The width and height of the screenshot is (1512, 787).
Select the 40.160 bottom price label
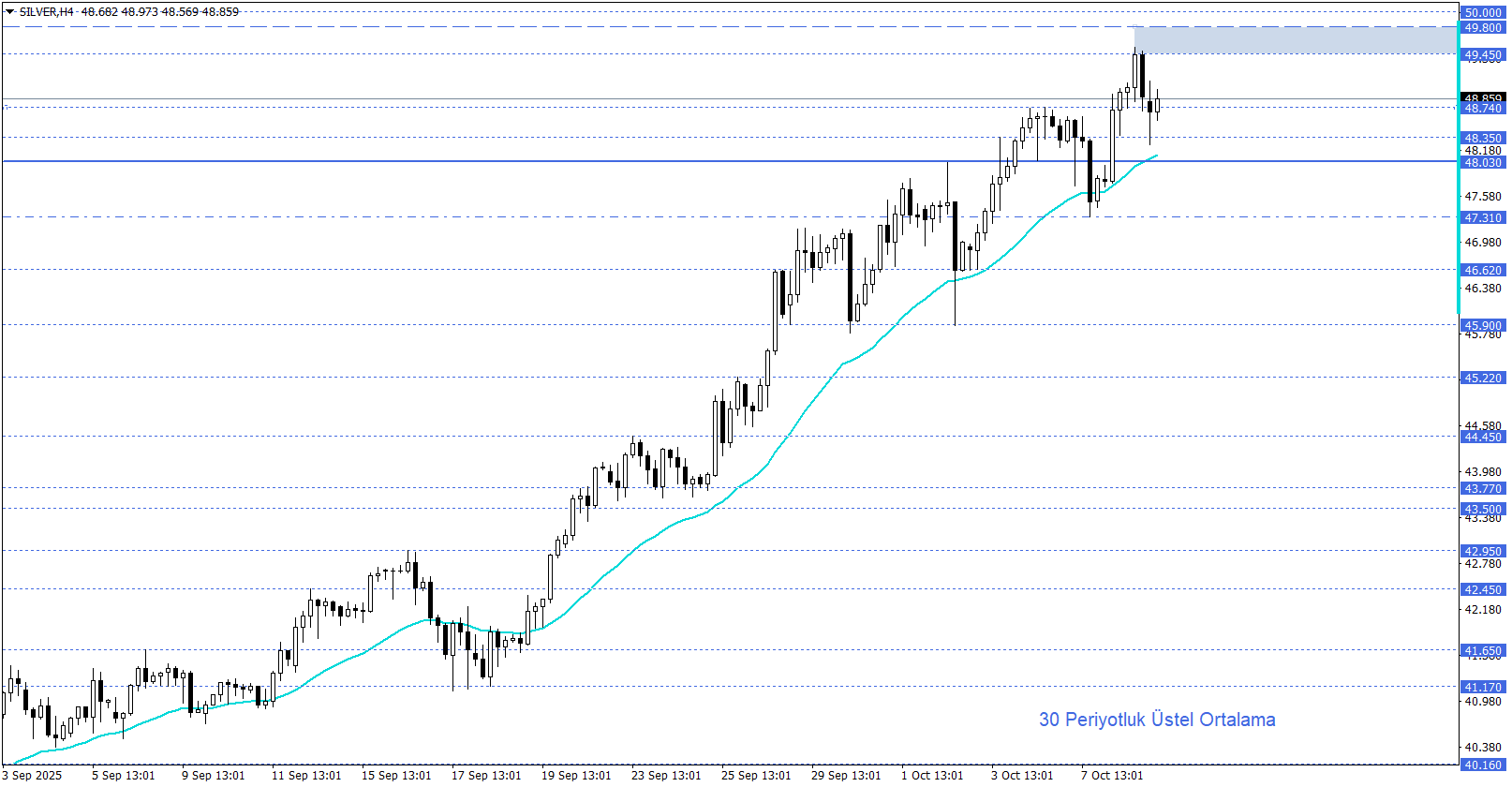[x=1483, y=765]
